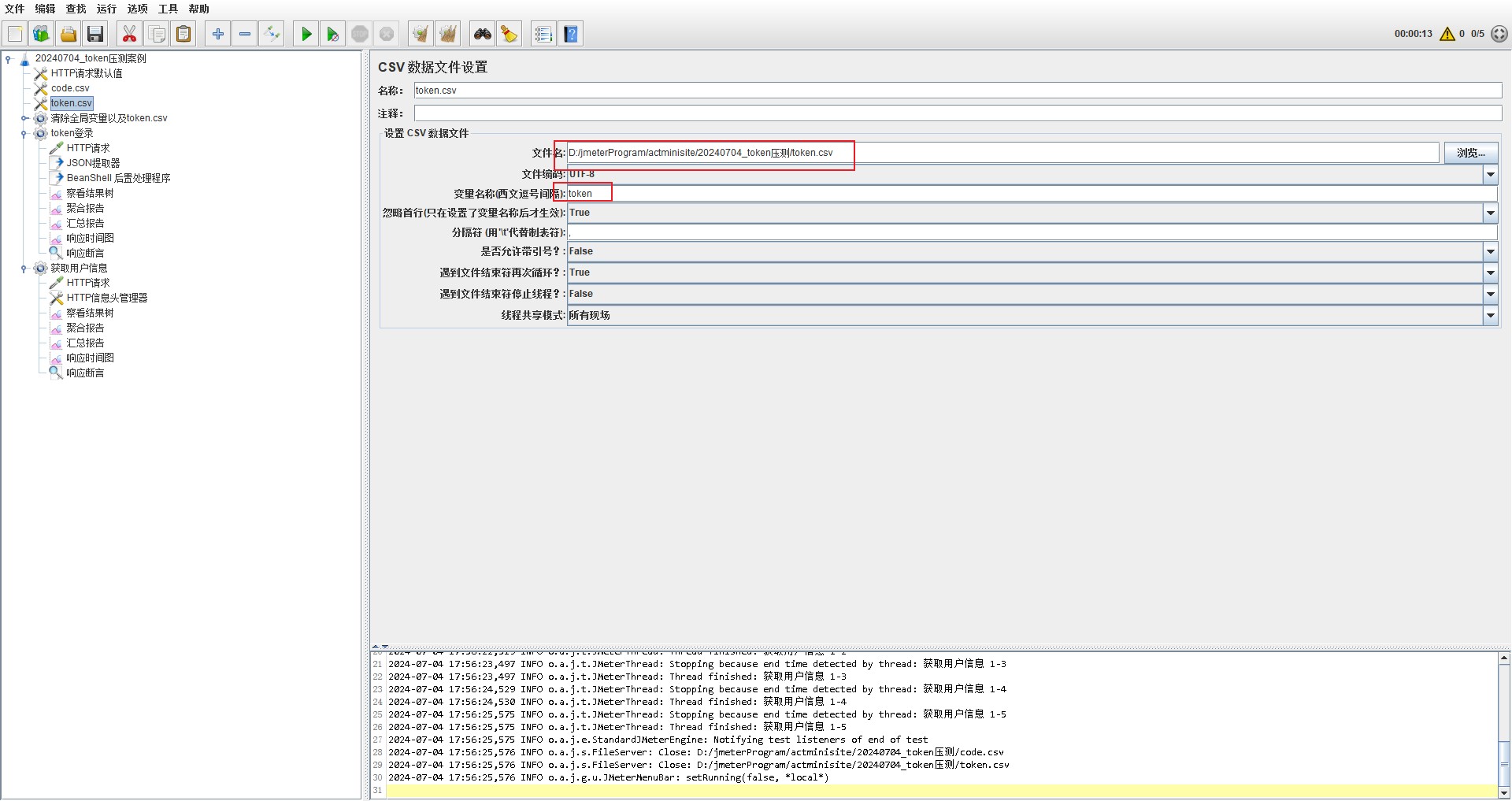The height and width of the screenshot is (801, 1512).
Task: Open the 线程共享模式 dropdown
Action: (1490, 315)
